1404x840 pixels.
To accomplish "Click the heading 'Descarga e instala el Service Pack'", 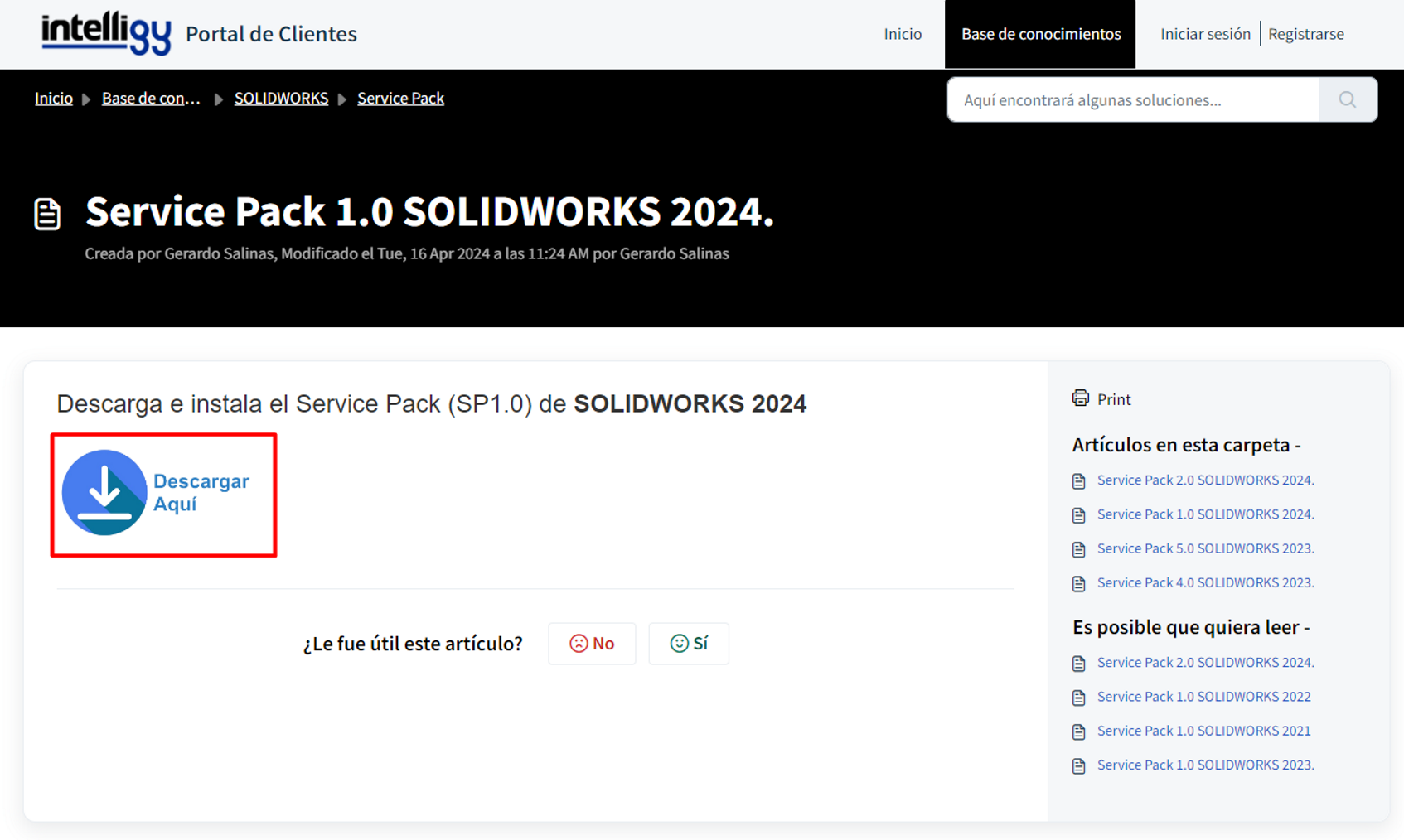I will [431, 403].
